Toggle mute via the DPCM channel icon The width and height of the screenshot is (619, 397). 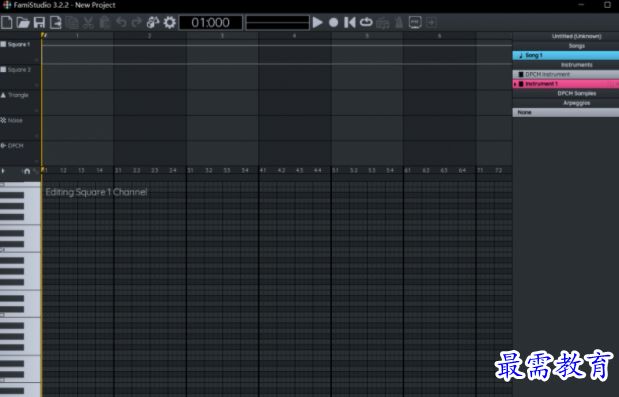tap(3, 145)
